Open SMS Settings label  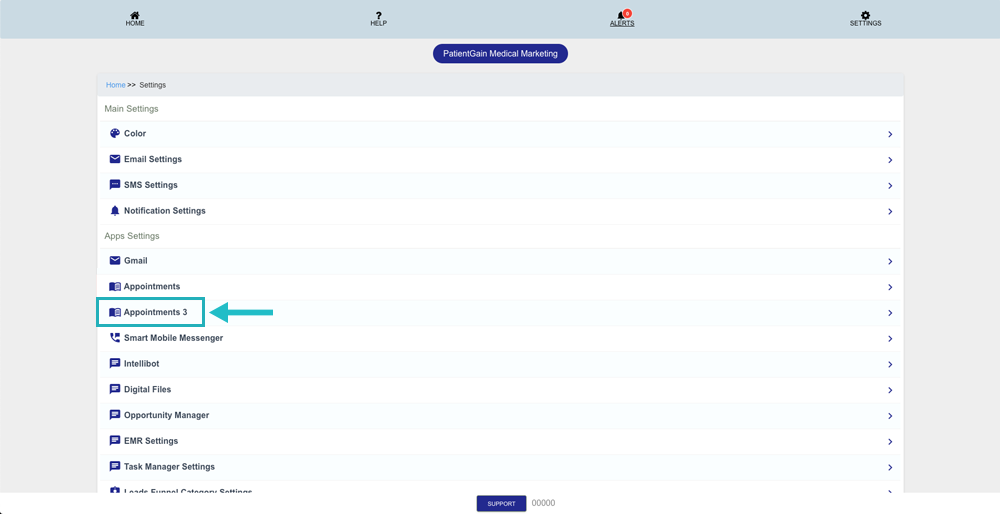(151, 185)
